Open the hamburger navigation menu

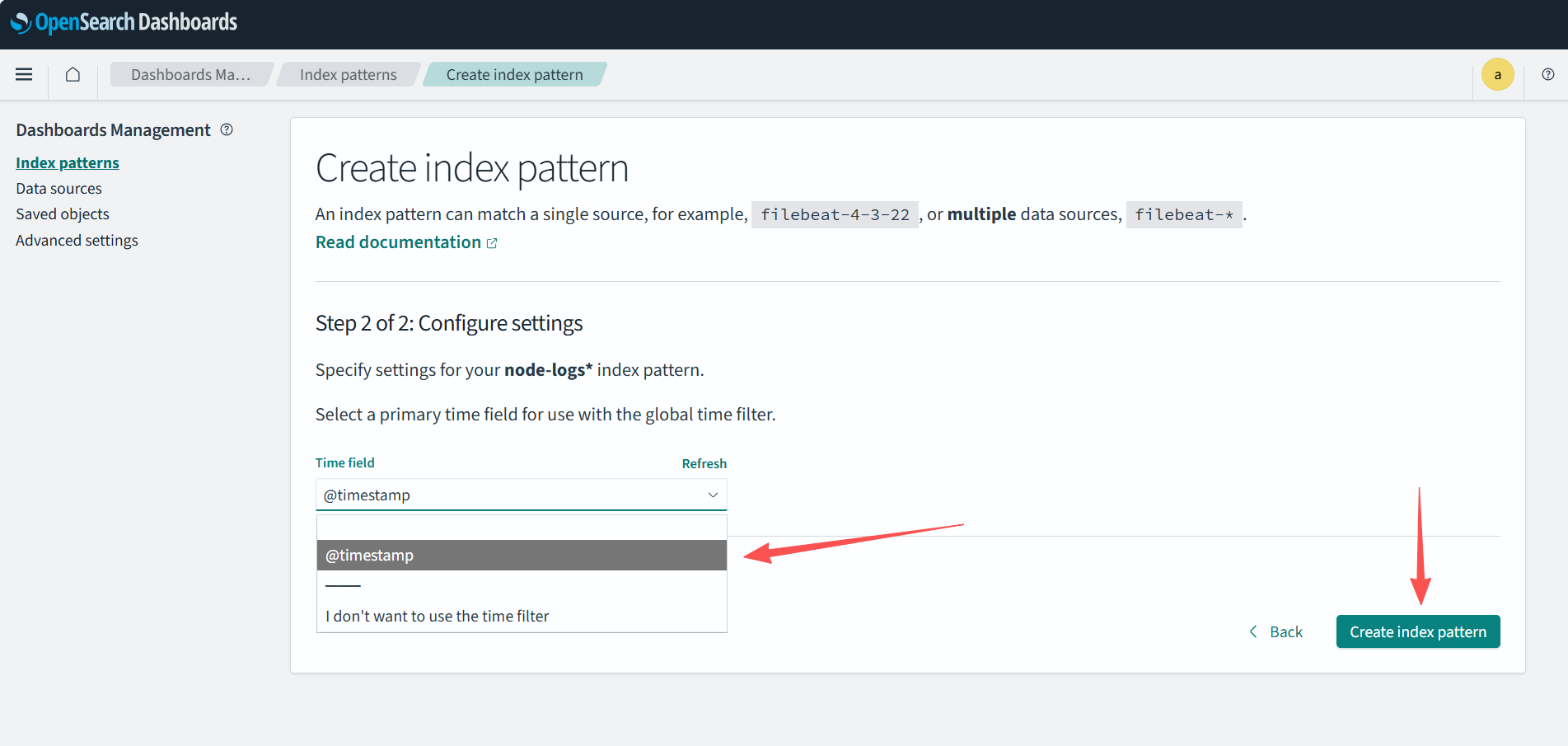tap(24, 74)
